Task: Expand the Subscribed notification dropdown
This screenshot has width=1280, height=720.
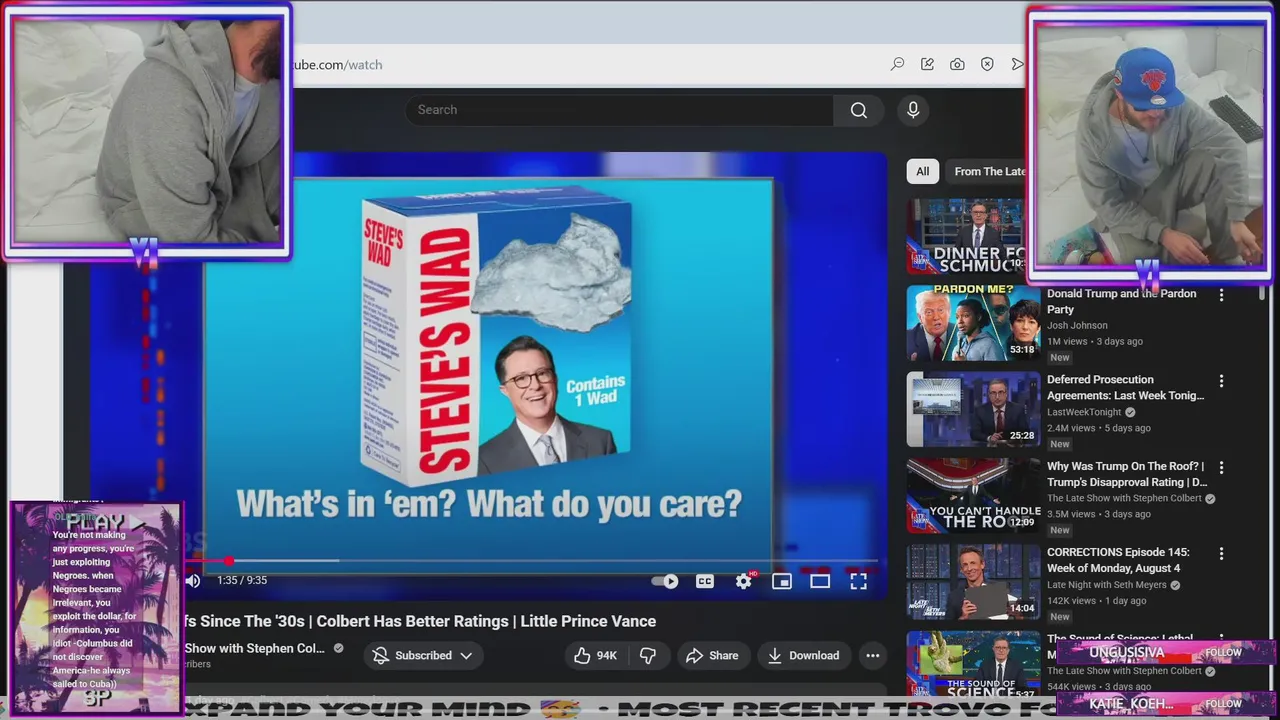Action: [424, 656]
